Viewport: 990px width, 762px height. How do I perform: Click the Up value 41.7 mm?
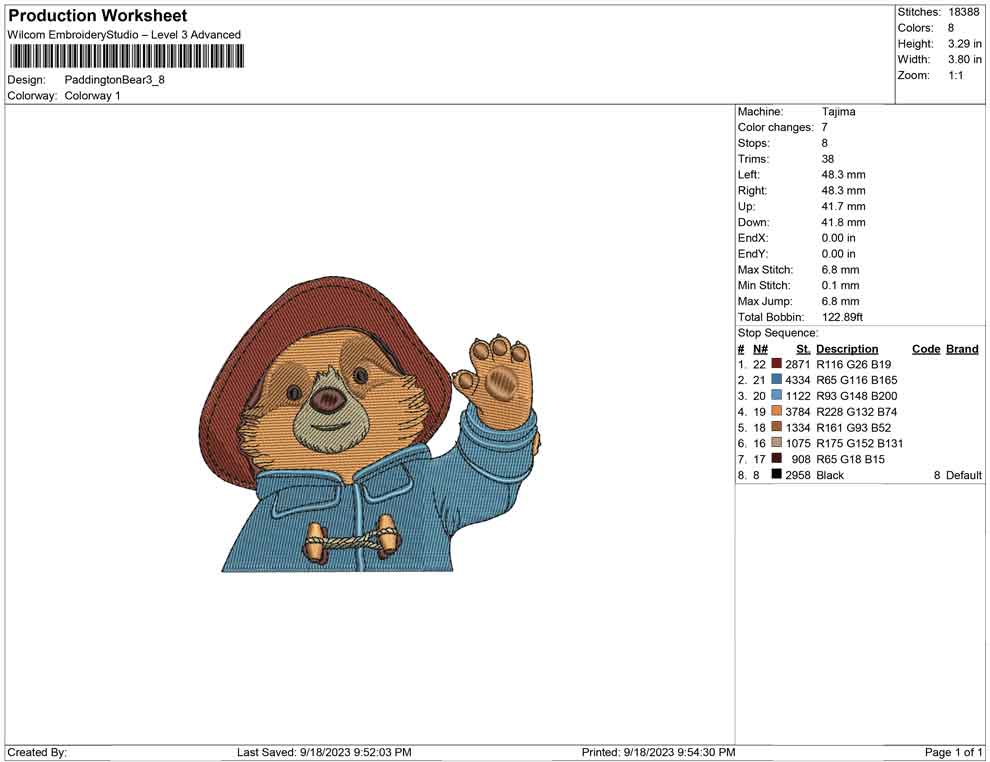[x=844, y=206]
